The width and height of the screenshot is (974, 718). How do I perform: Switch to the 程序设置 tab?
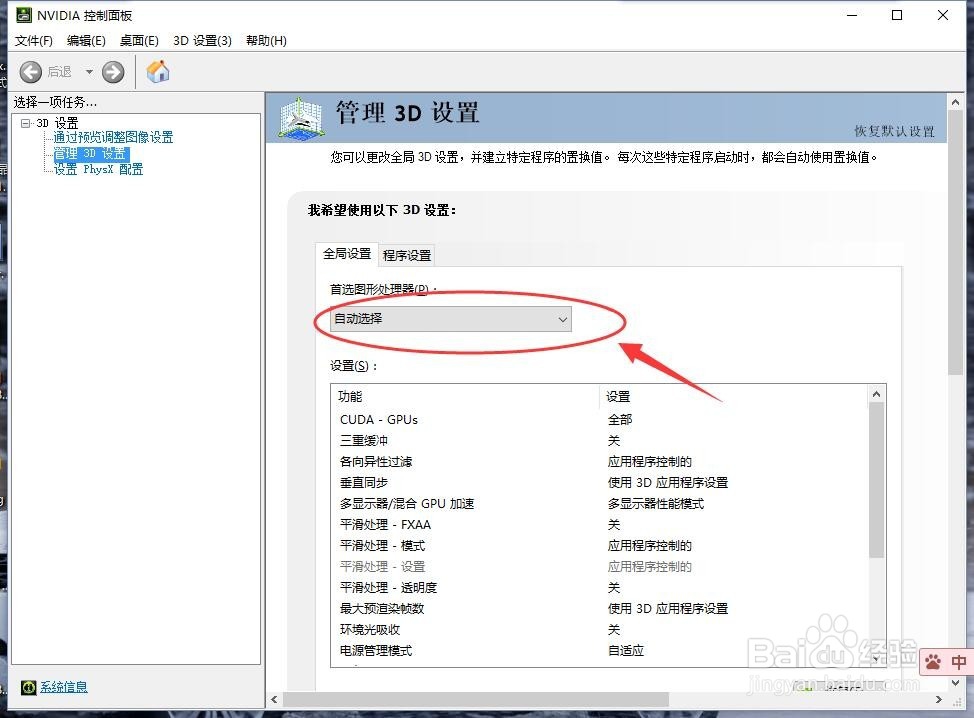405,255
